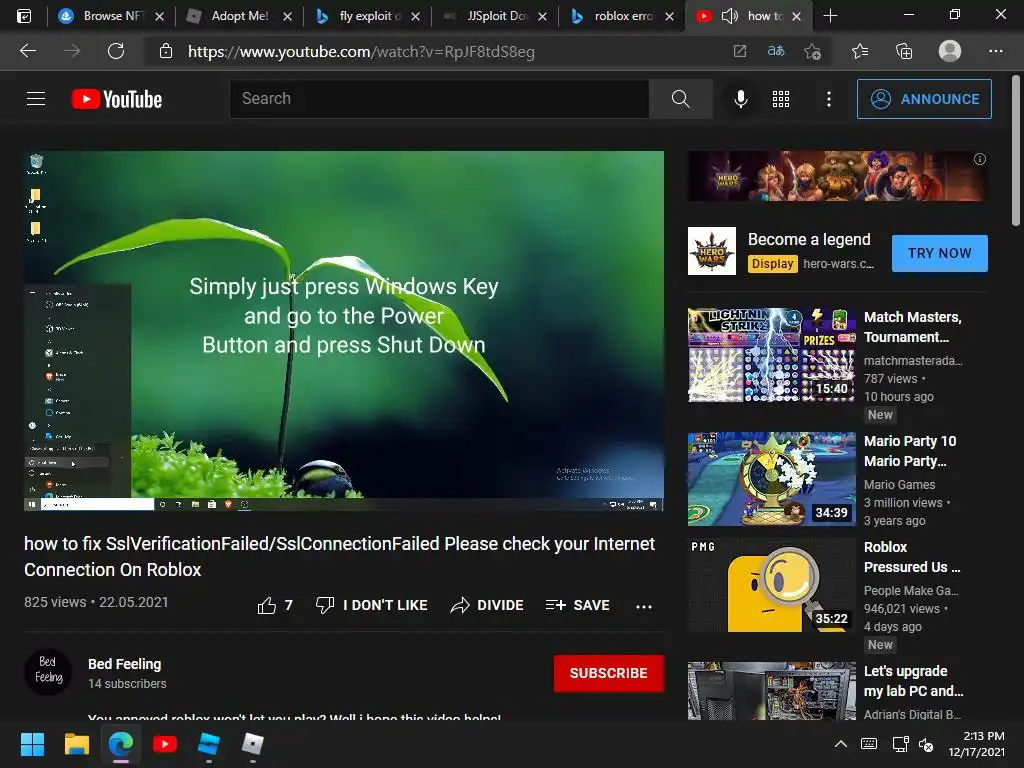Click TRY NOW on Hero Wars ad
This screenshot has height=768, width=1024.
point(940,253)
